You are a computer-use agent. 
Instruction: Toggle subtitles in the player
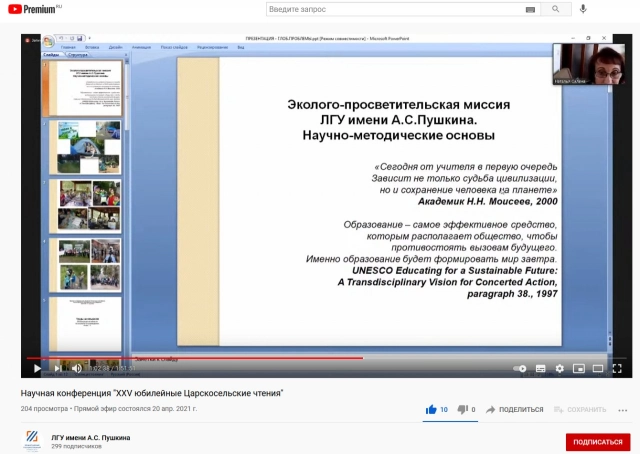(x=540, y=368)
